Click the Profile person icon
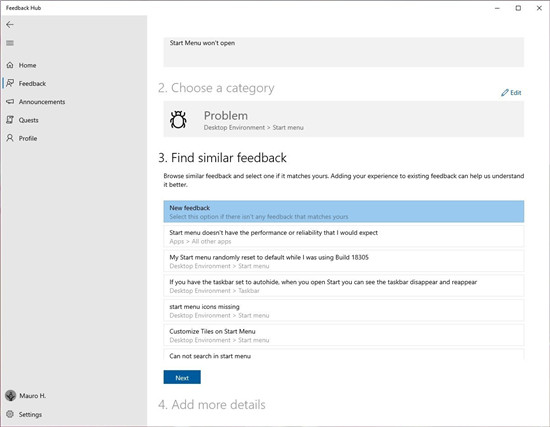 click(x=10, y=138)
